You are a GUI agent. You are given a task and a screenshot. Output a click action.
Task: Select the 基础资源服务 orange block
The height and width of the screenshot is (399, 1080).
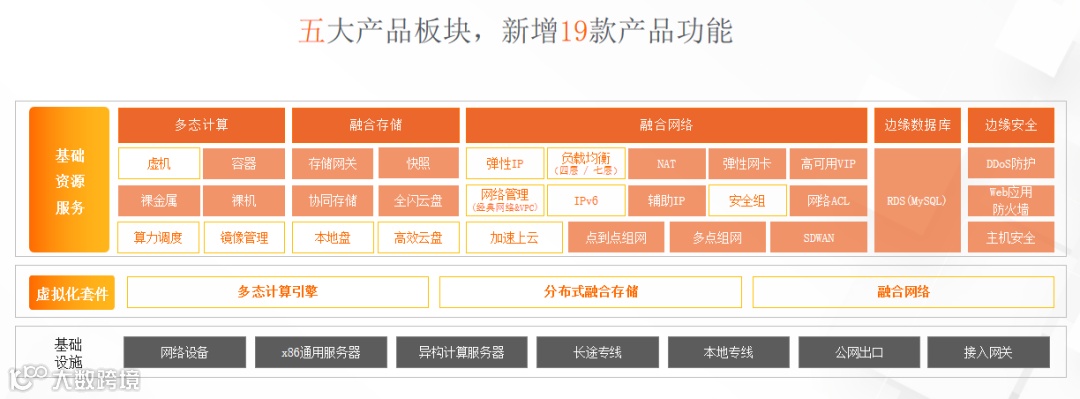(69, 180)
